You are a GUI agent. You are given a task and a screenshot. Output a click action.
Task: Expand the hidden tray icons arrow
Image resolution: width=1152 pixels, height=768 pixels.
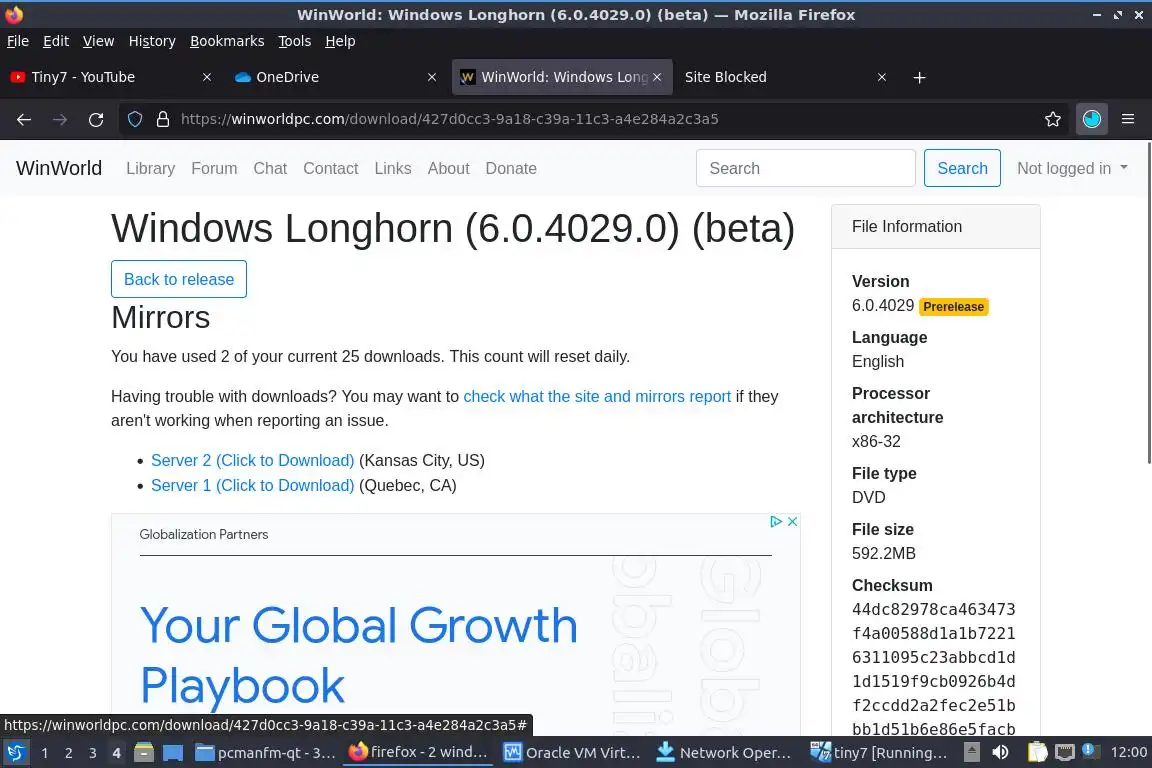tap(971, 753)
